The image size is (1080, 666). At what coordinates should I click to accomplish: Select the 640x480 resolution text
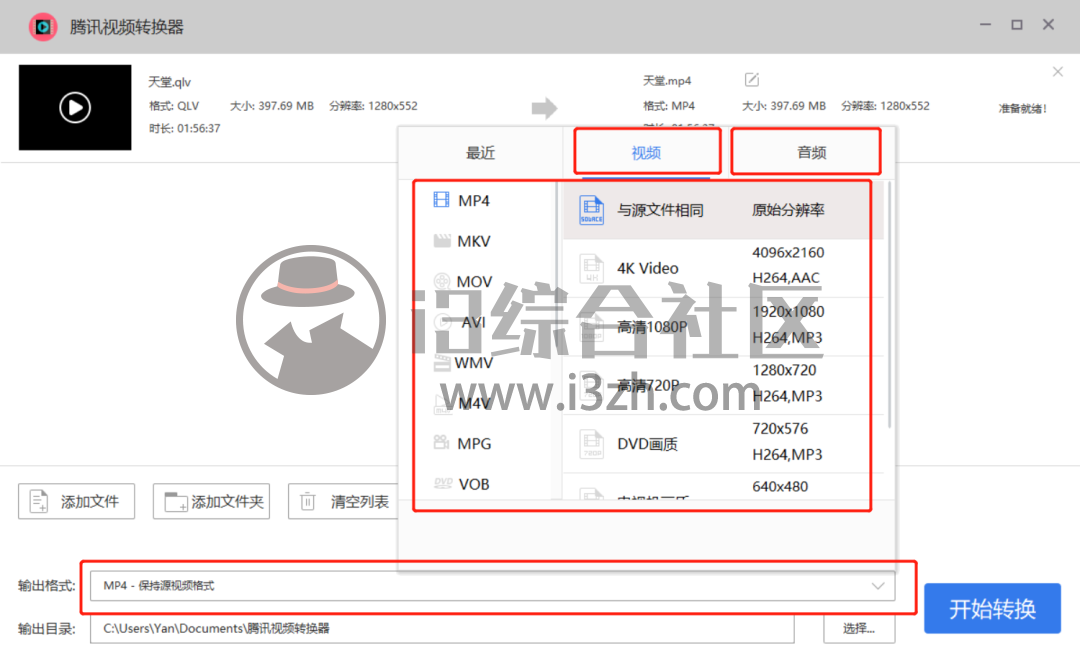tap(780, 487)
